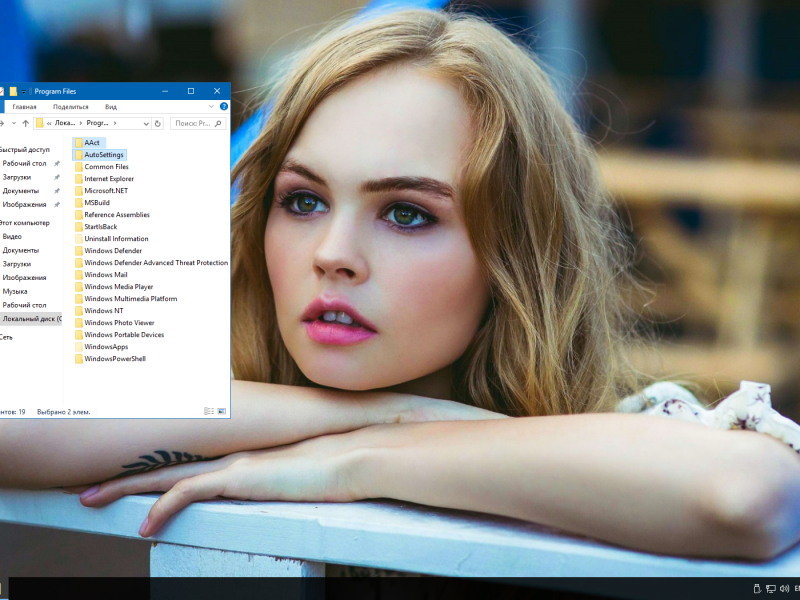Viewport: 800px width, 600px height.
Task: Maximize the Program Files window
Action: tap(191, 91)
